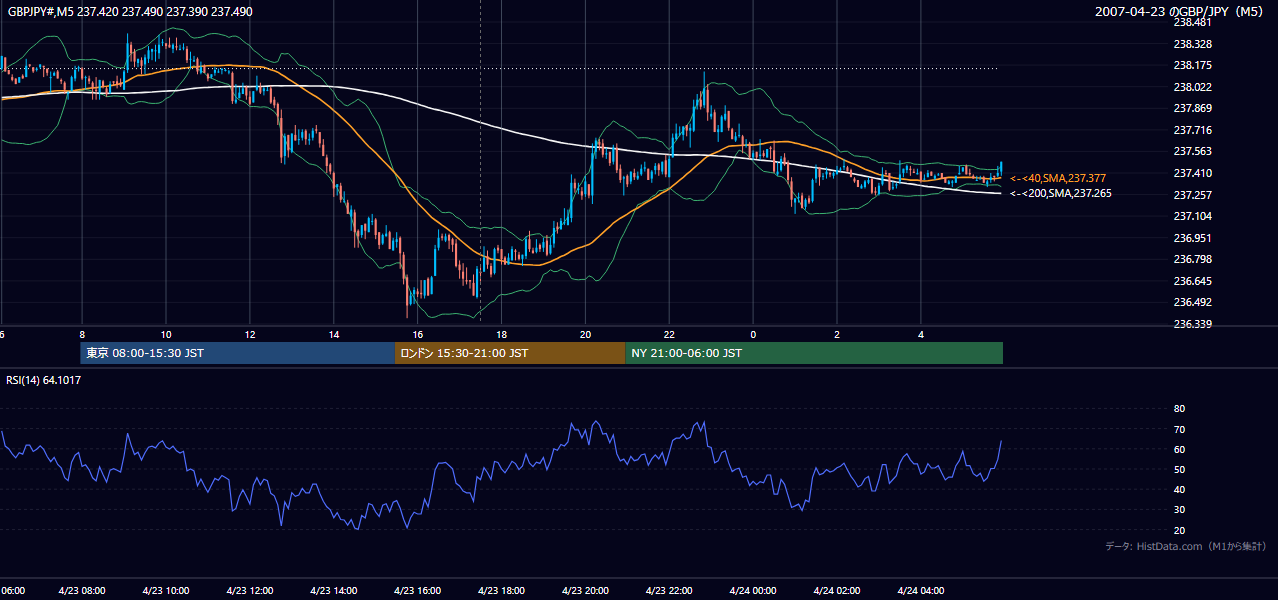Click the RSI scale value 60

pyautogui.click(x=1179, y=449)
